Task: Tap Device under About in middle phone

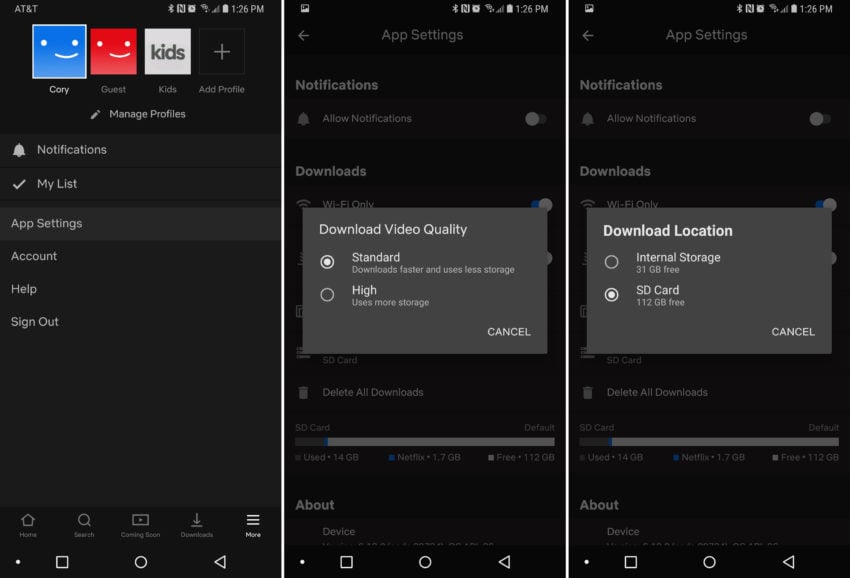Action: tap(339, 531)
